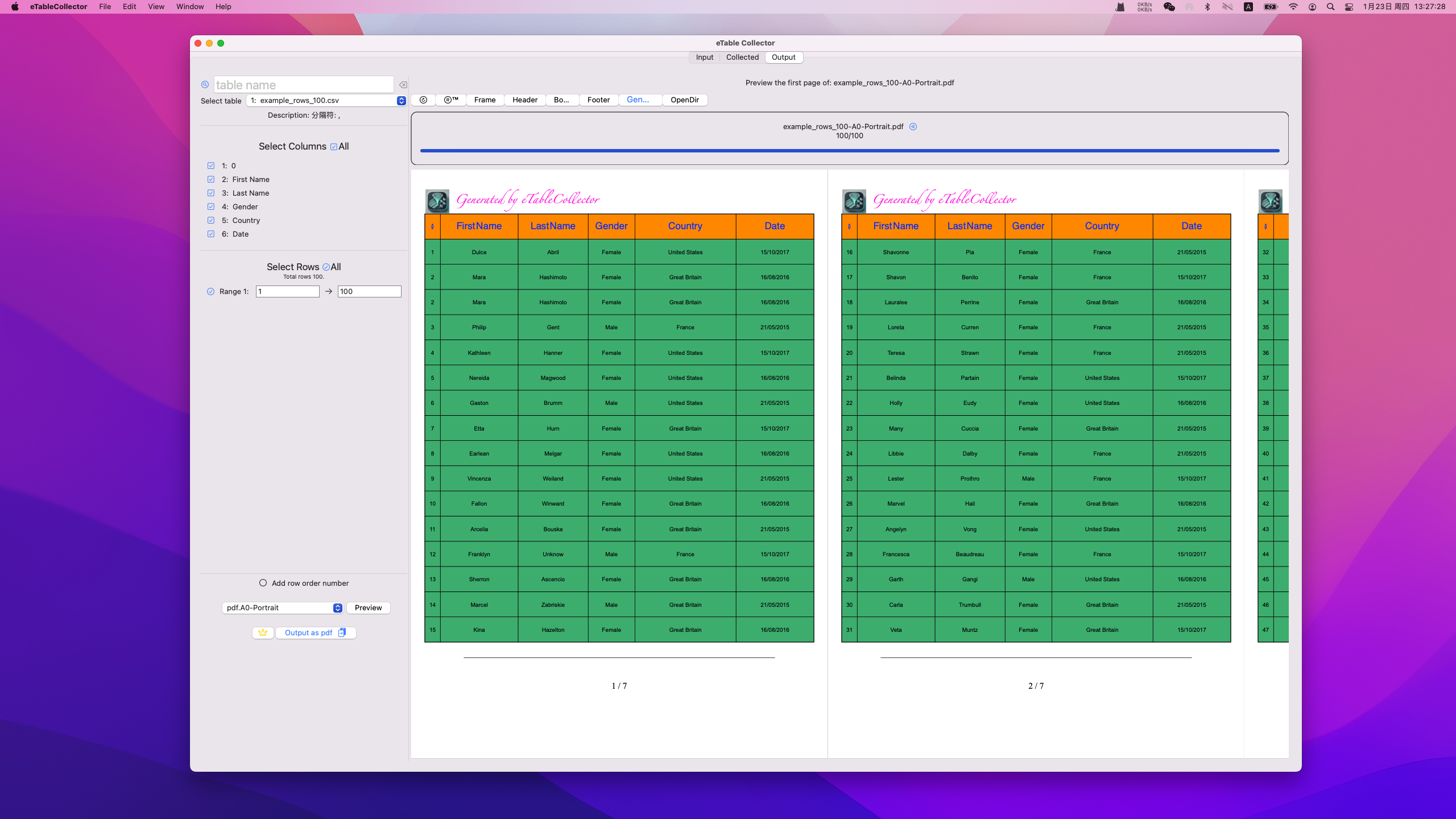Screen dimensions: 1456x819
Task: Click the Preview button
Action: tap(368, 608)
